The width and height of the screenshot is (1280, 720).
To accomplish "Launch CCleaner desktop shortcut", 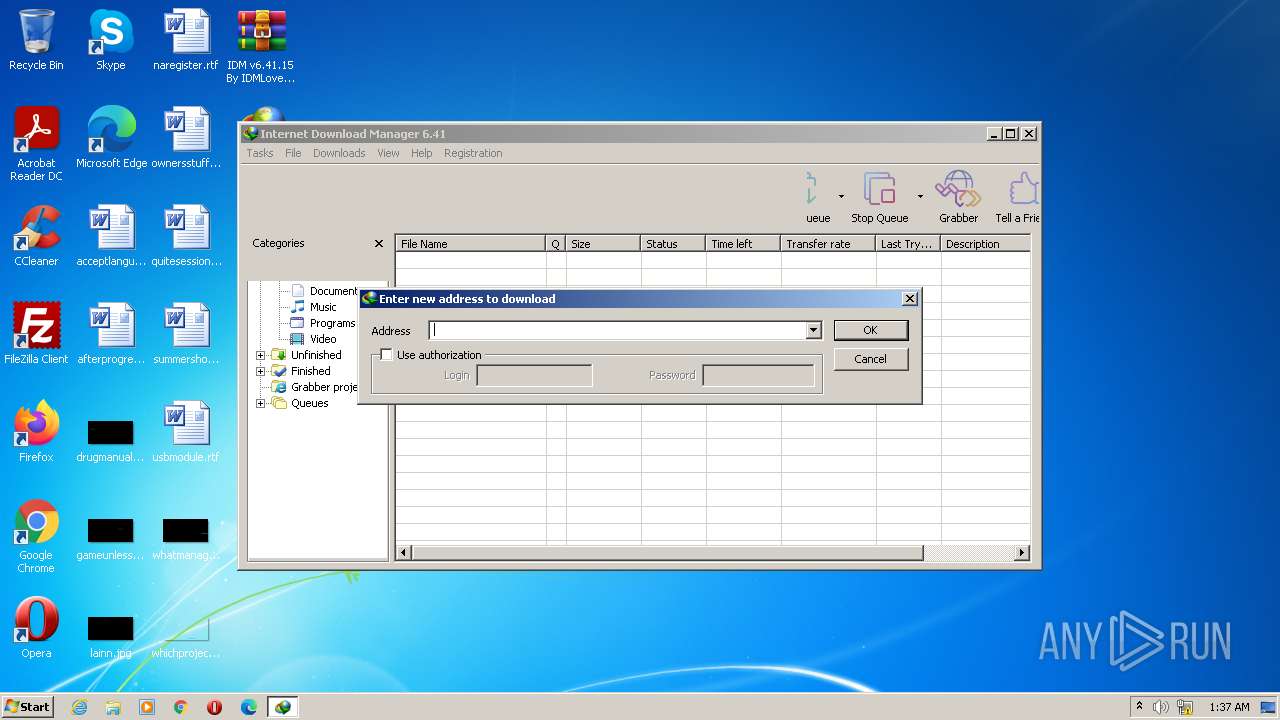I will point(36,228).
